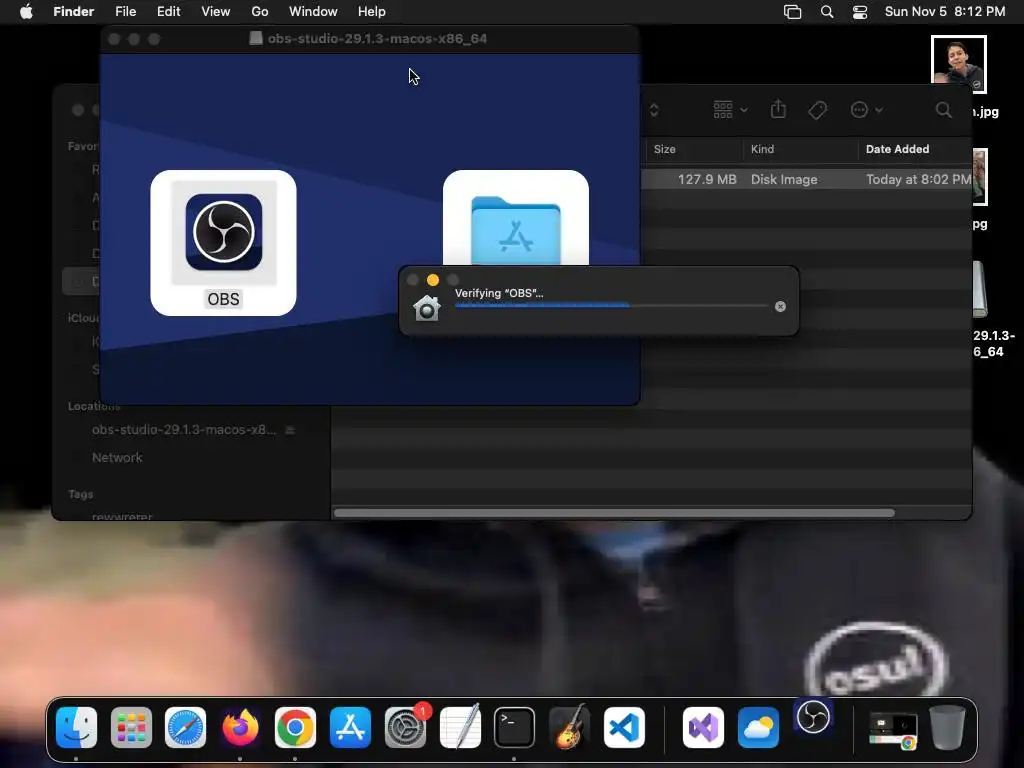The width and height of the screenshot is (1024, 768).
Task: Click the date and time in the menu bar
Action: pos(945,12)
